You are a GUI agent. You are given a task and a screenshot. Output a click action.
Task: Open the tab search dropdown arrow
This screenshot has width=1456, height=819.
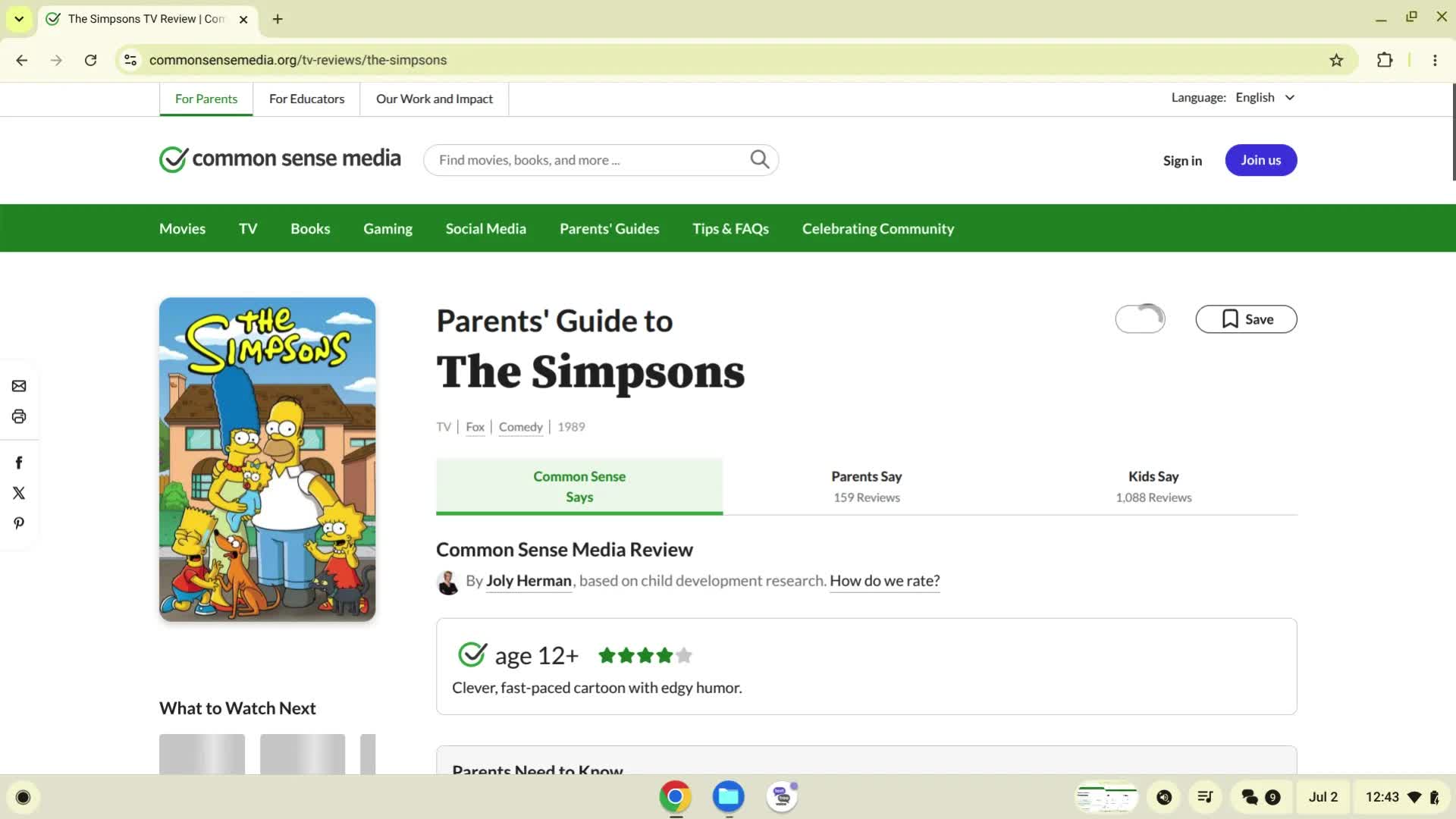[19, 19]
